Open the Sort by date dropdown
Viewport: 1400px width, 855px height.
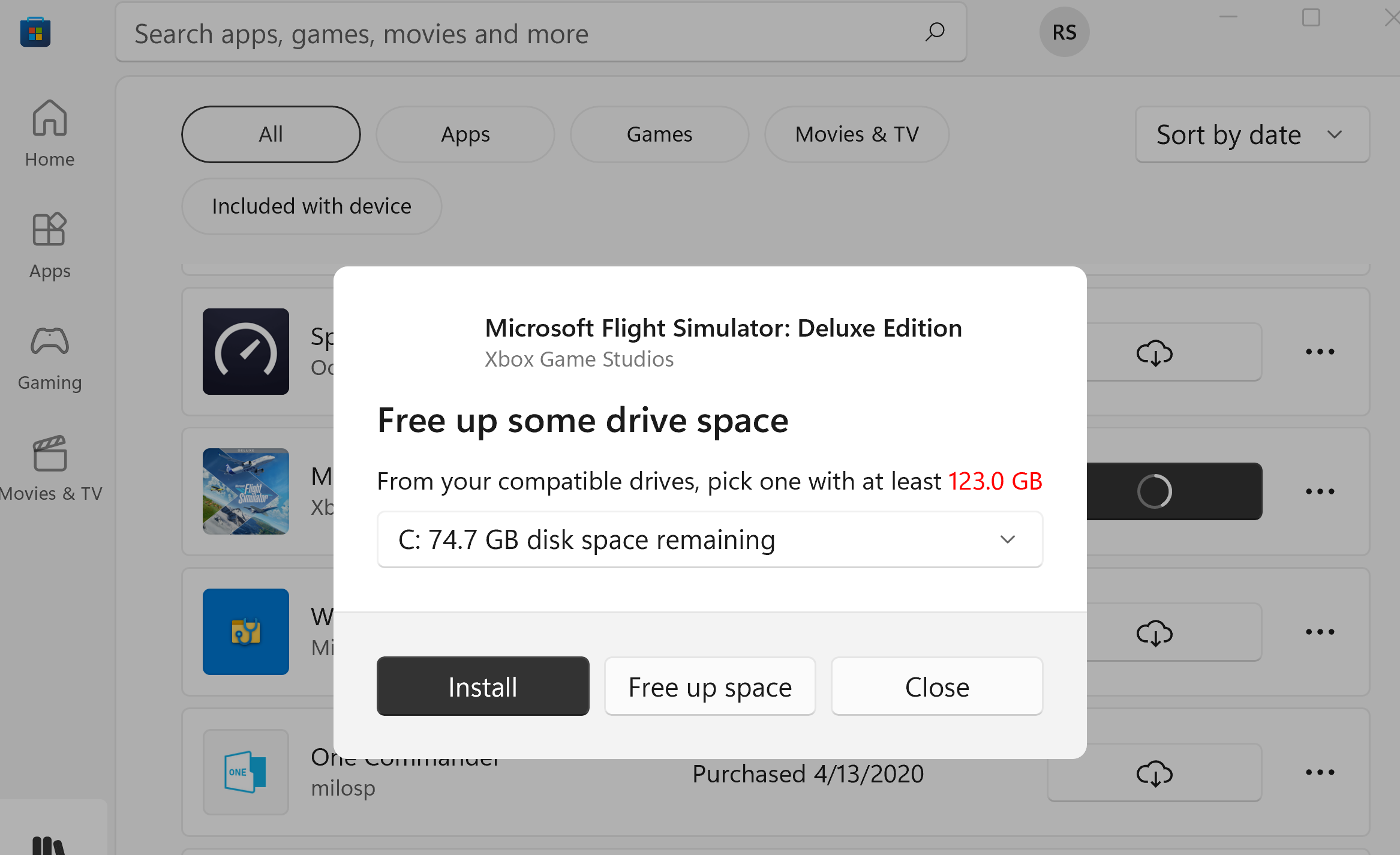point(1251,134)
